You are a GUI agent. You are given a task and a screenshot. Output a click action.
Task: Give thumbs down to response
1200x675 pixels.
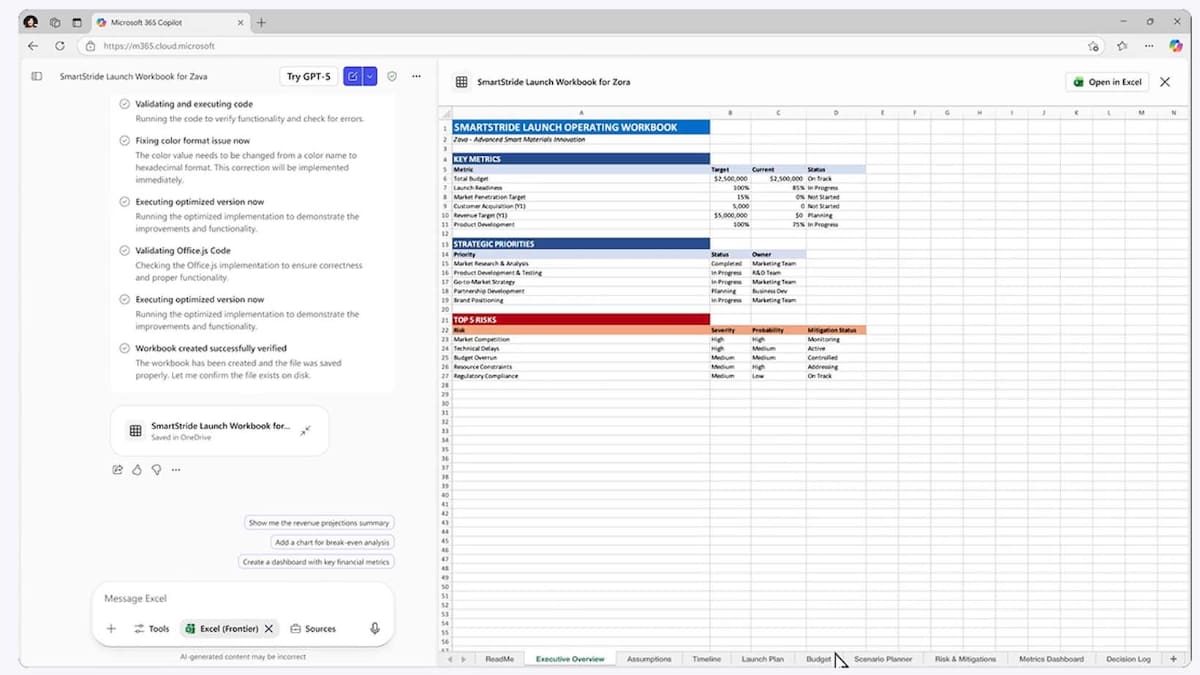[x=156, y=469]
